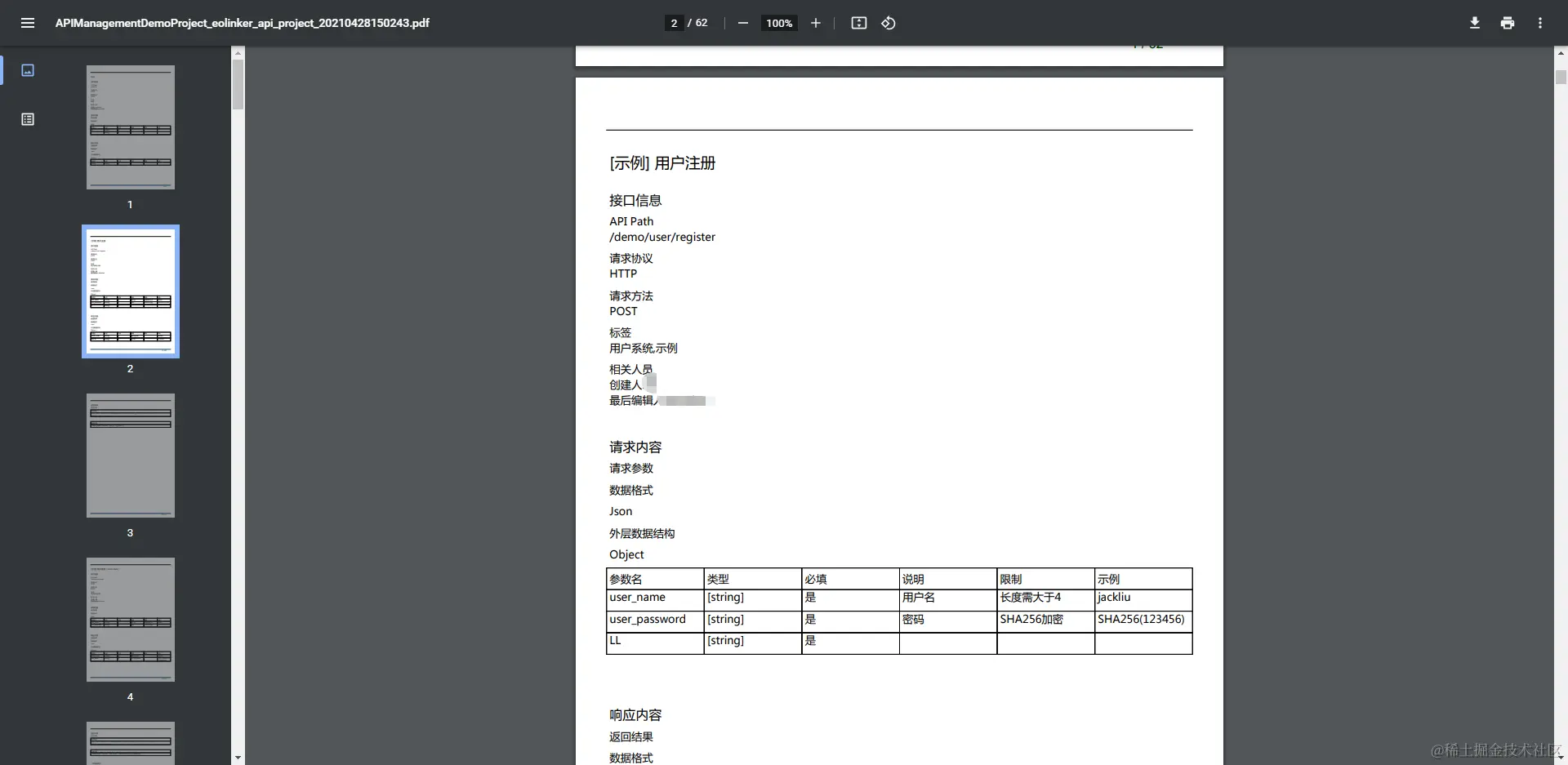Image resolution: width=1568 pixels, height=765 pixels.
Task: Click the total pages '62' text
Action: [x=702, y=23]
